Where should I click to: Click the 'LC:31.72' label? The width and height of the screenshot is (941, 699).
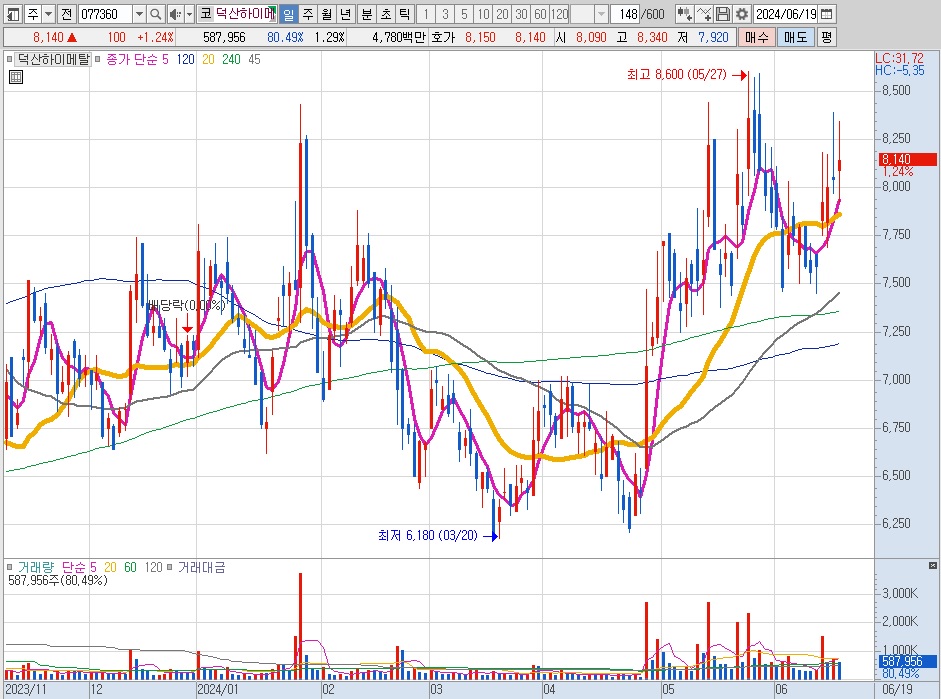click(900, 58)
